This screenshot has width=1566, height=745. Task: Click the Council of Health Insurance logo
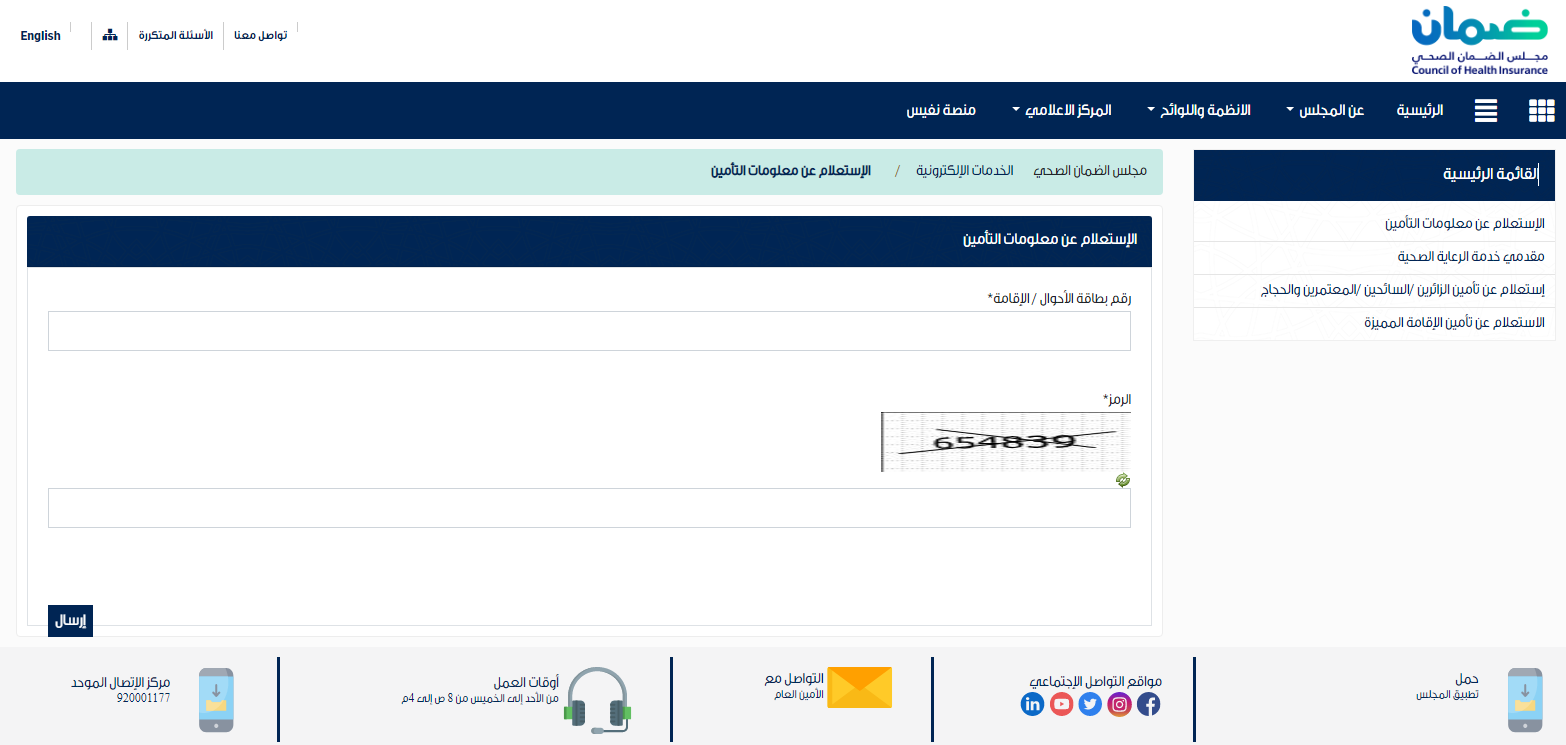1479,40
